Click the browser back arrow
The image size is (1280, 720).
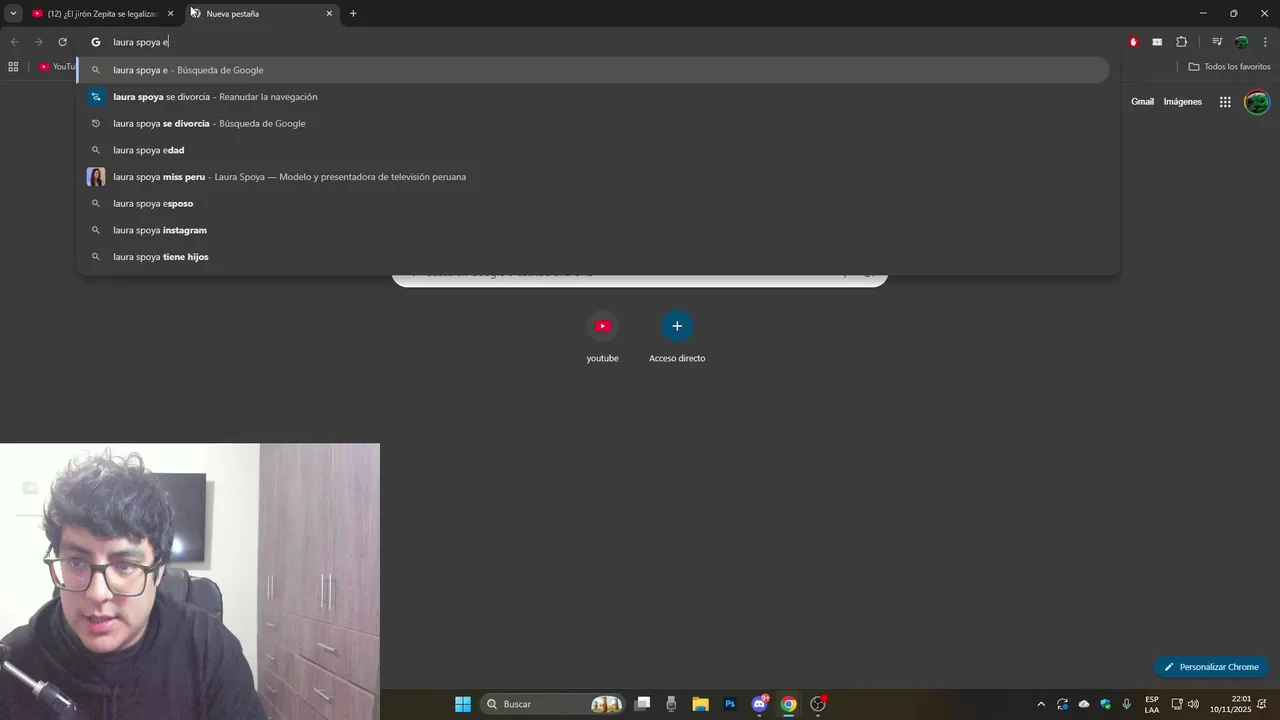[14, 42]
